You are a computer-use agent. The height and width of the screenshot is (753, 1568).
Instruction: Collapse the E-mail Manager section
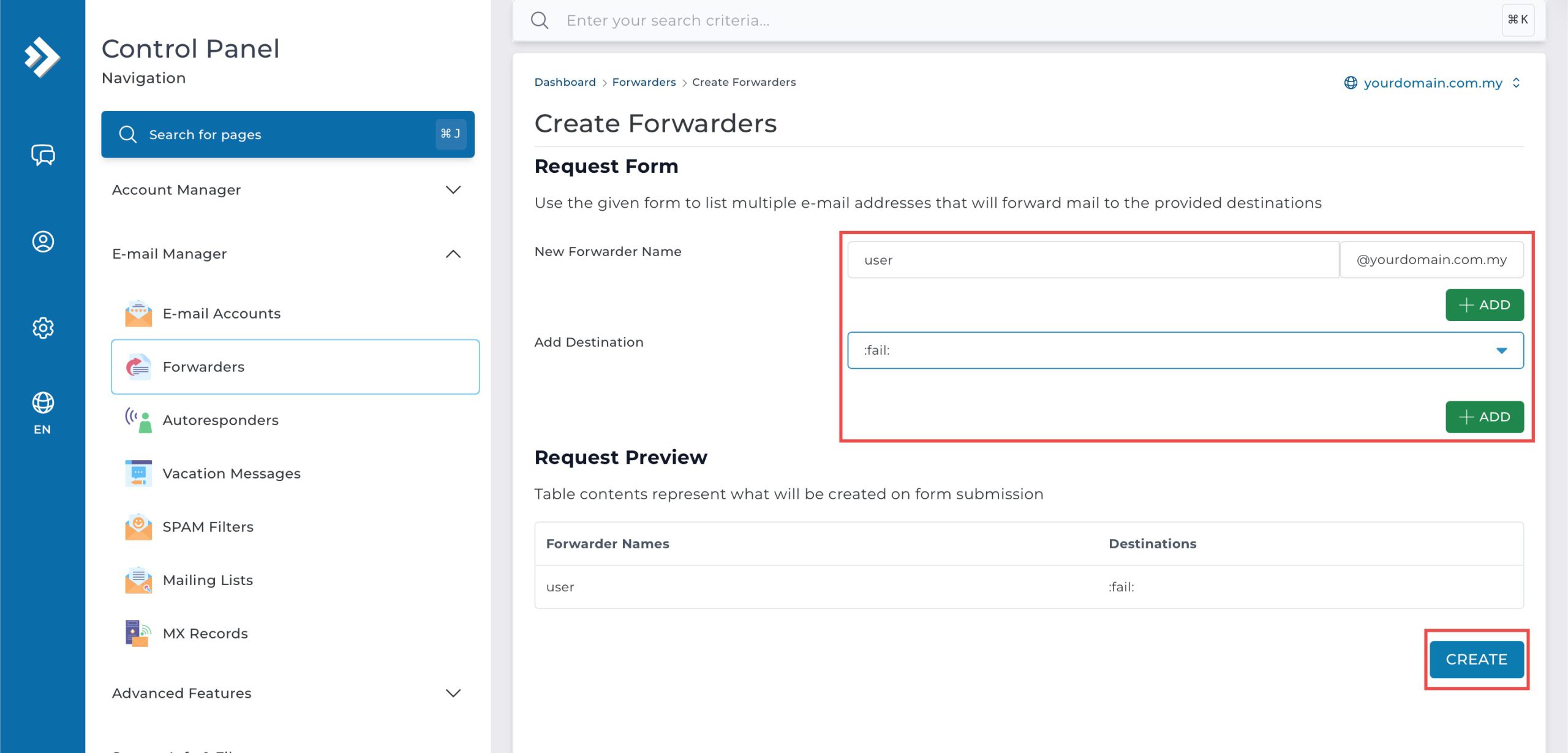pyautogui.click(x=287, y=254)
